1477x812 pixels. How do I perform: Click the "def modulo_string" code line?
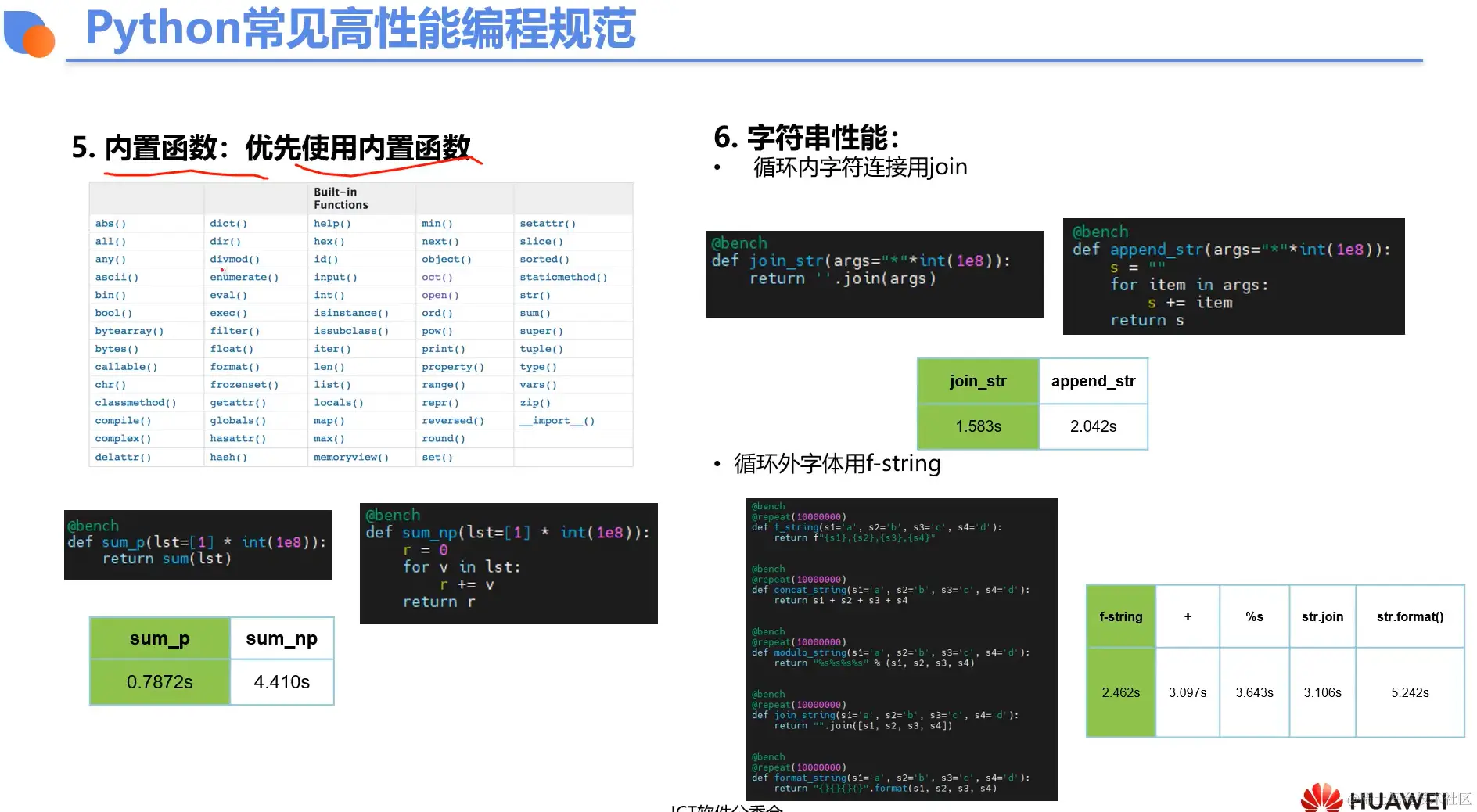coord(890,652)
